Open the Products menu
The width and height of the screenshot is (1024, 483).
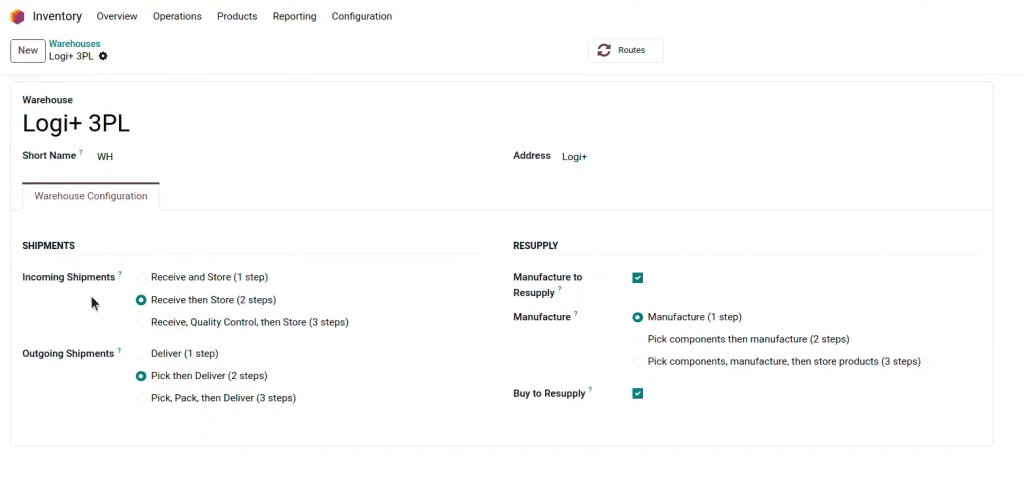pos(237,16)
